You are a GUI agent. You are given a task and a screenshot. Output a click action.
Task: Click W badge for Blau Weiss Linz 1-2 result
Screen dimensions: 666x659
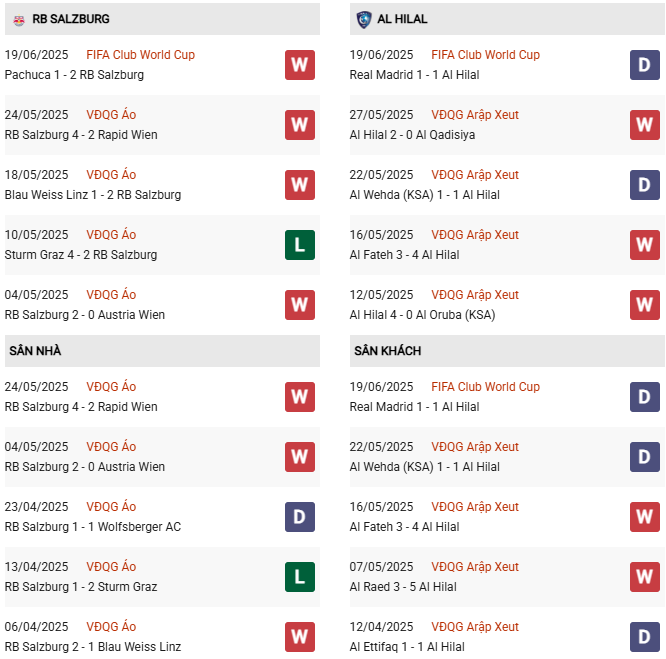(x=299, y=185)
